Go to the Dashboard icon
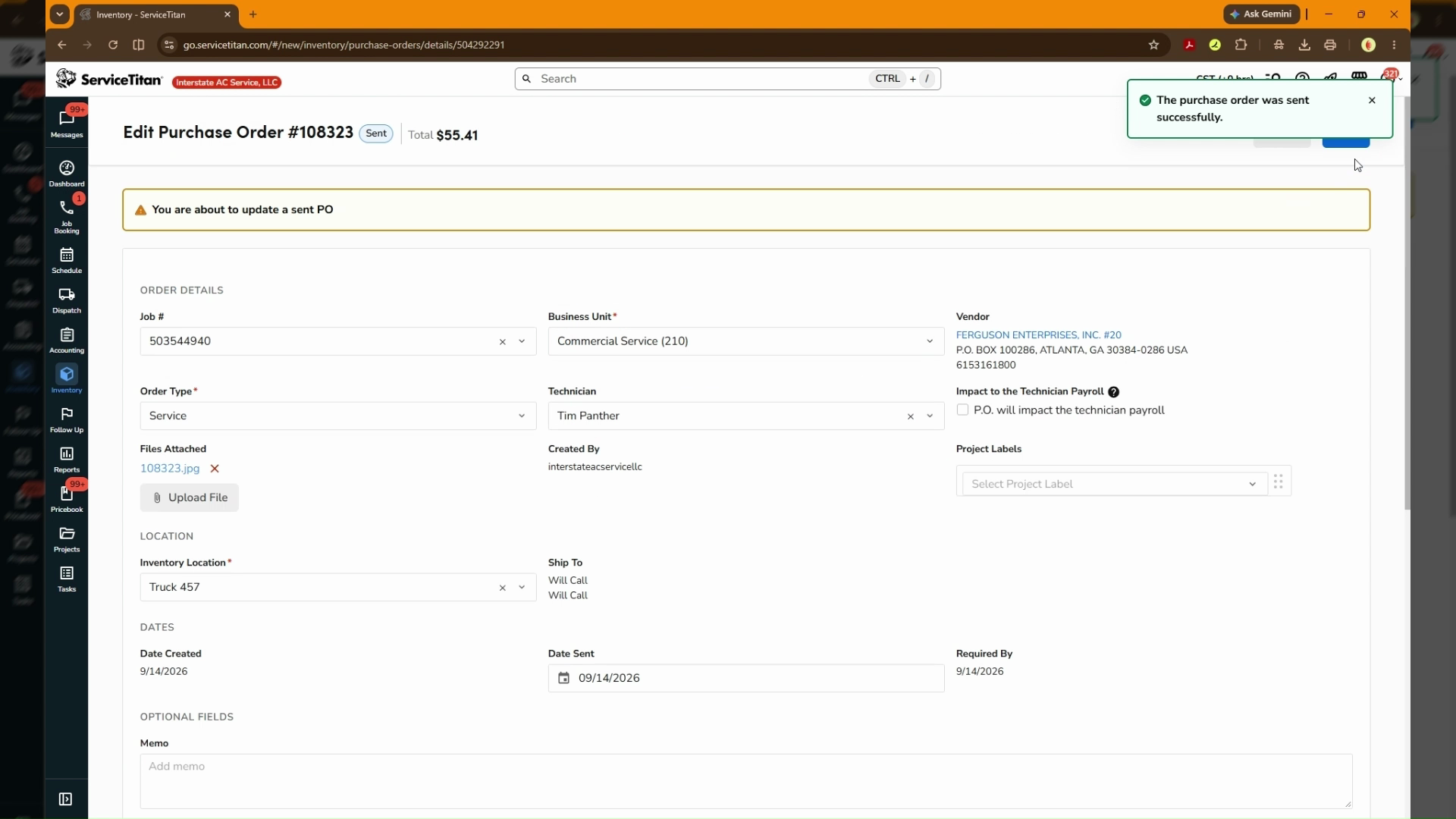This screenshot has height=819, width=1456. coord(67,174)
